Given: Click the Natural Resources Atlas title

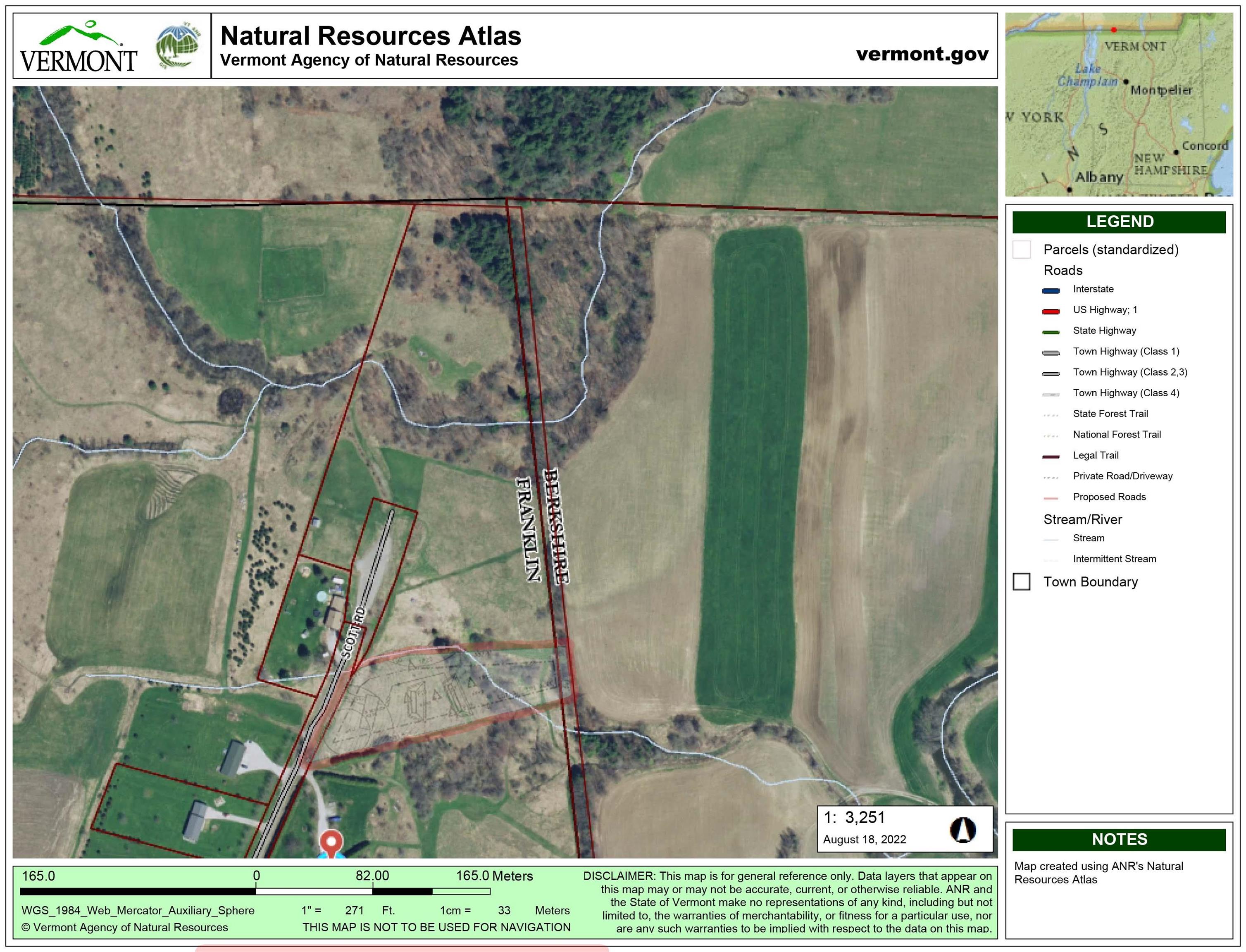Looking at the screenshot, I should [370, 36].
